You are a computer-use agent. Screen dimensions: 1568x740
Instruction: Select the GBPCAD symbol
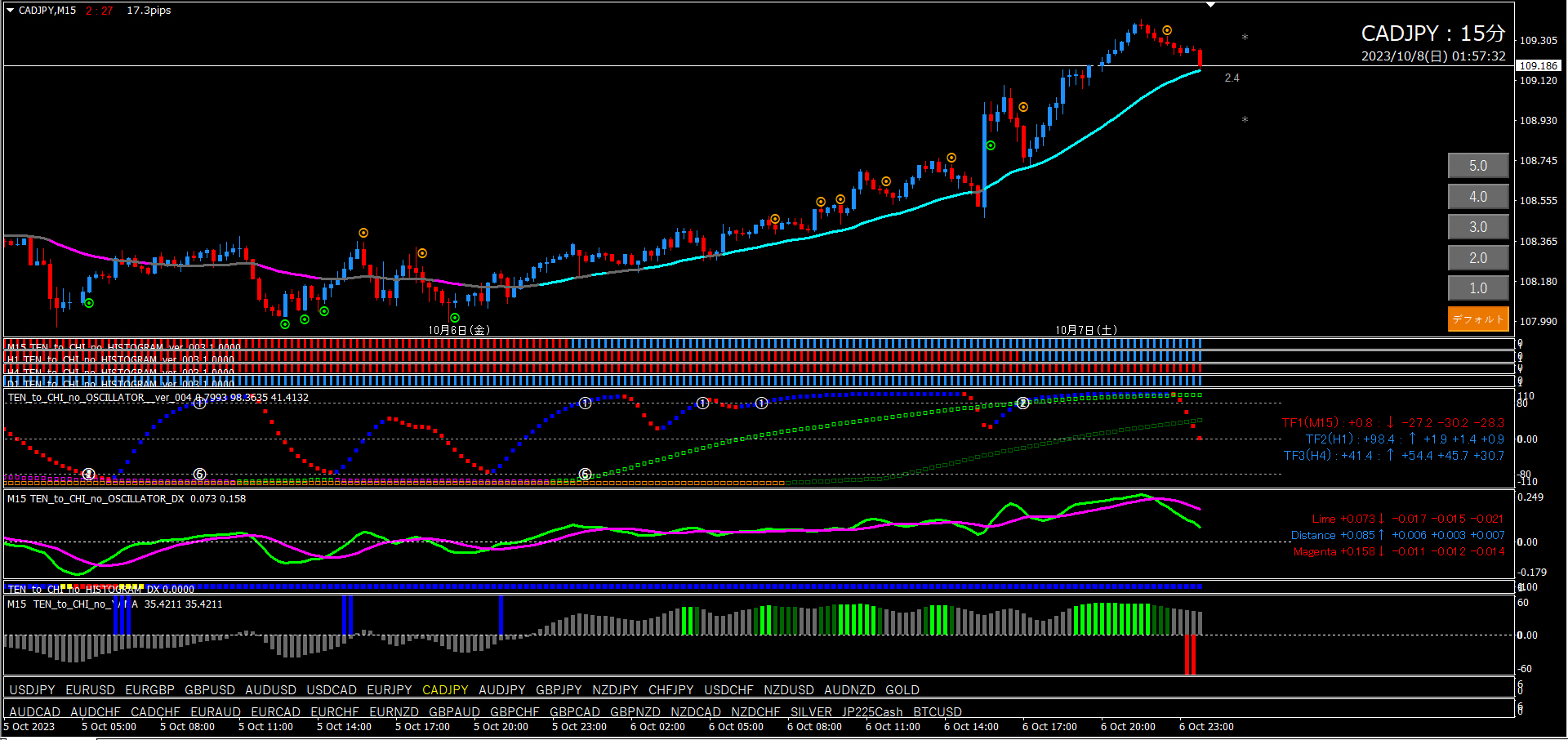(x=575, y=712)
